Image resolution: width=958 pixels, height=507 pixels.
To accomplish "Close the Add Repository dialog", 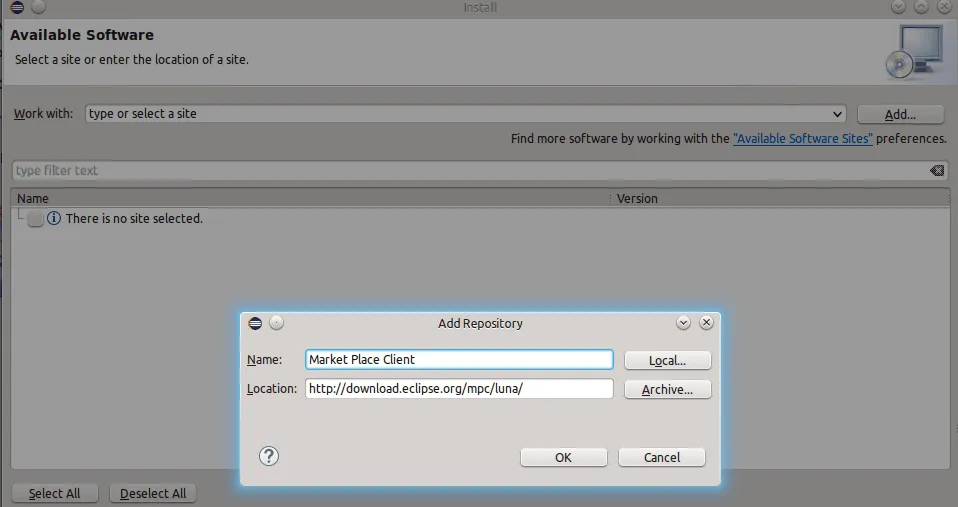I will tap(706, 323).
